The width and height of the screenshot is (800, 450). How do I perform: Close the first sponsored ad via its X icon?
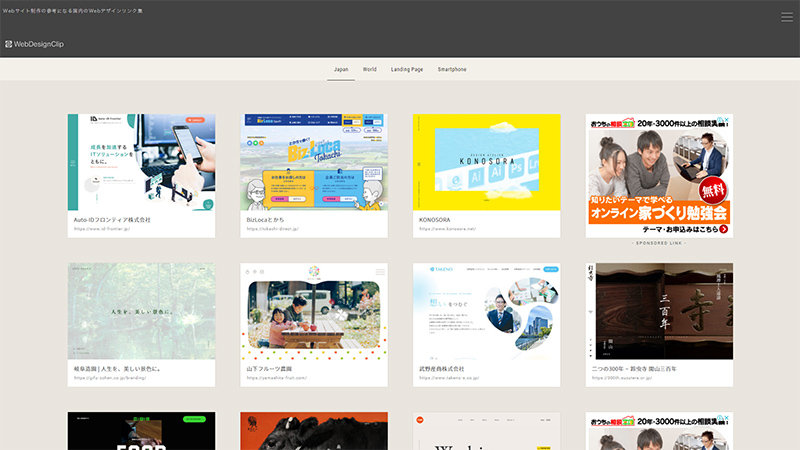point(727,120)
